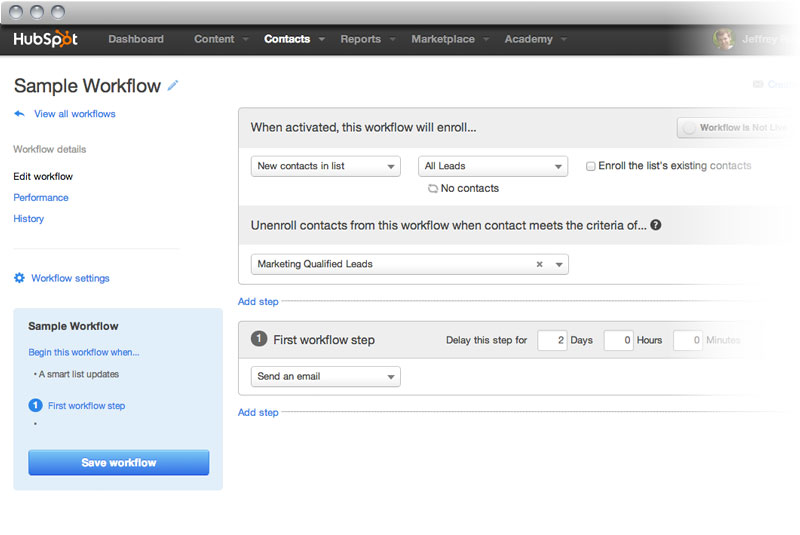Open the Contacts menu in the navbar
Viewport: 800px width, 535px height.
(287, 40)
